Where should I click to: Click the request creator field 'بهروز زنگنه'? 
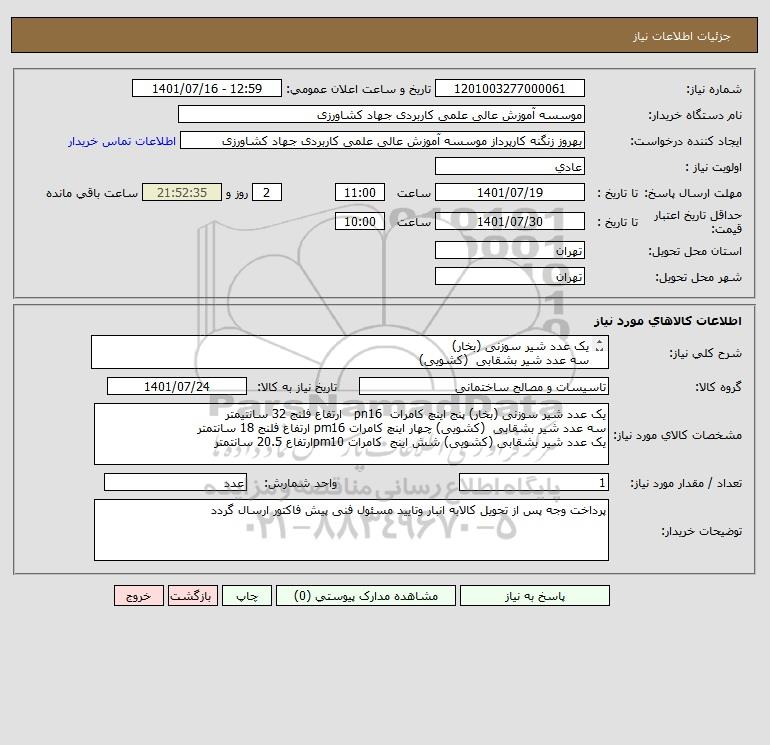[x=383, y=140]
